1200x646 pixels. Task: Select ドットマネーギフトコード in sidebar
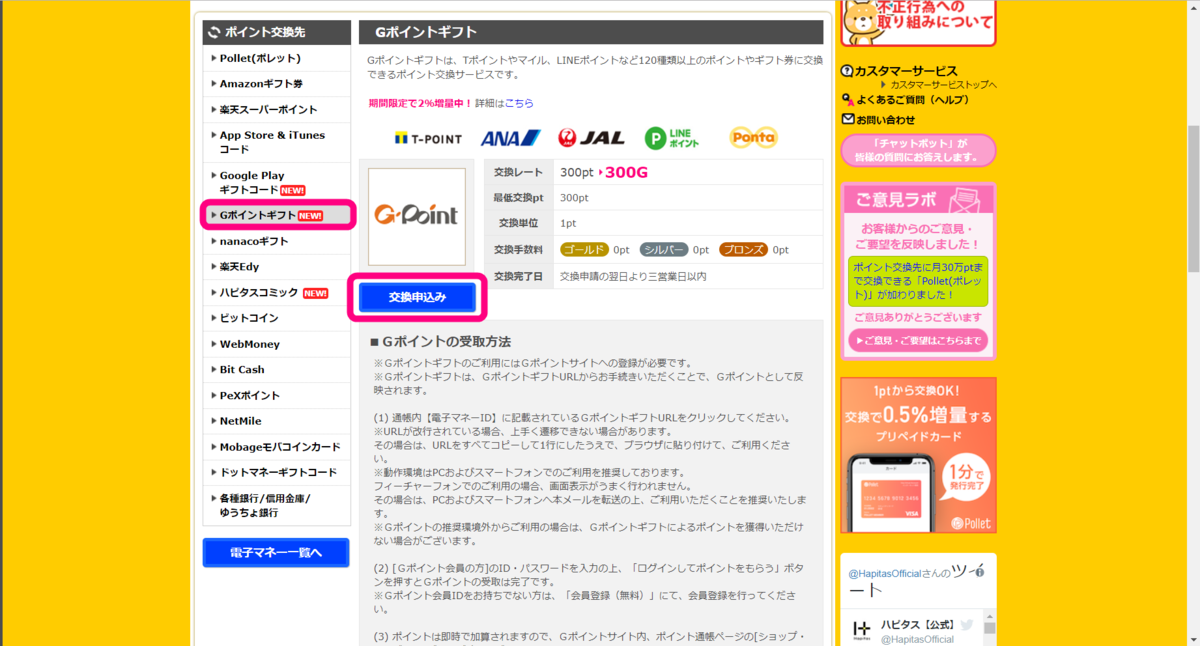(x=276, y=472)
